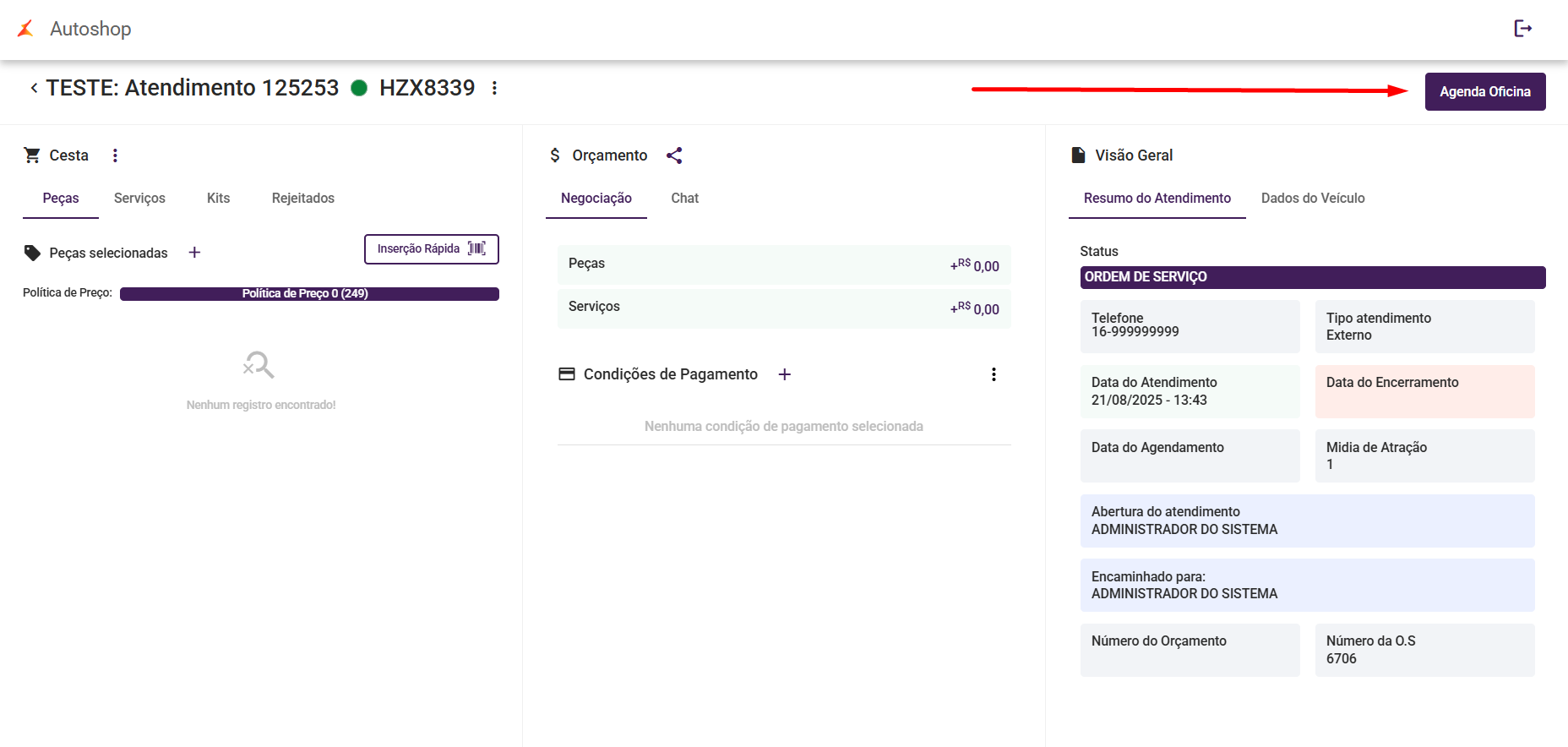Open the Atendimento title options menu
The height and width of the screenshot is (747, 1568).
click(494, 88)
